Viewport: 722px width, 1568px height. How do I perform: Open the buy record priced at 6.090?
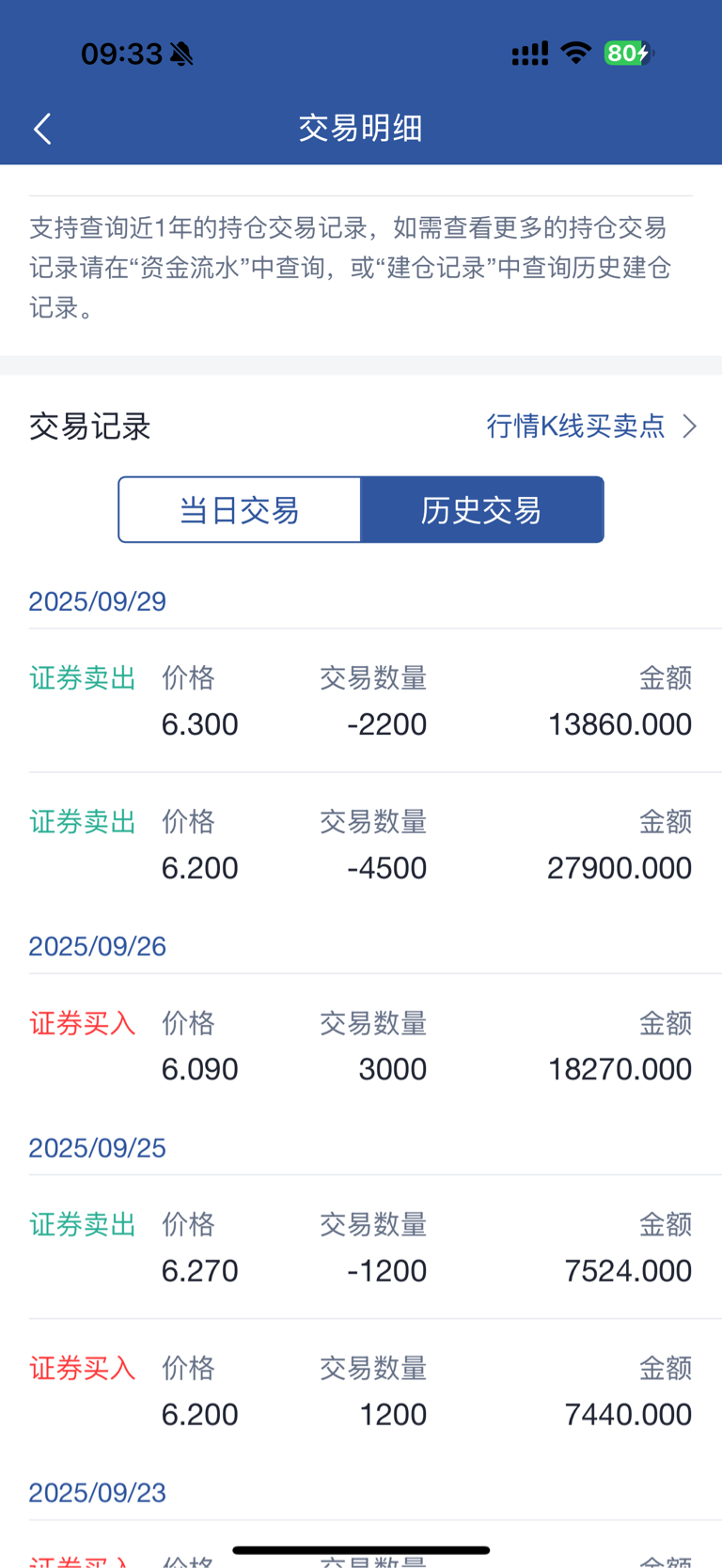tap(361, 1046)
